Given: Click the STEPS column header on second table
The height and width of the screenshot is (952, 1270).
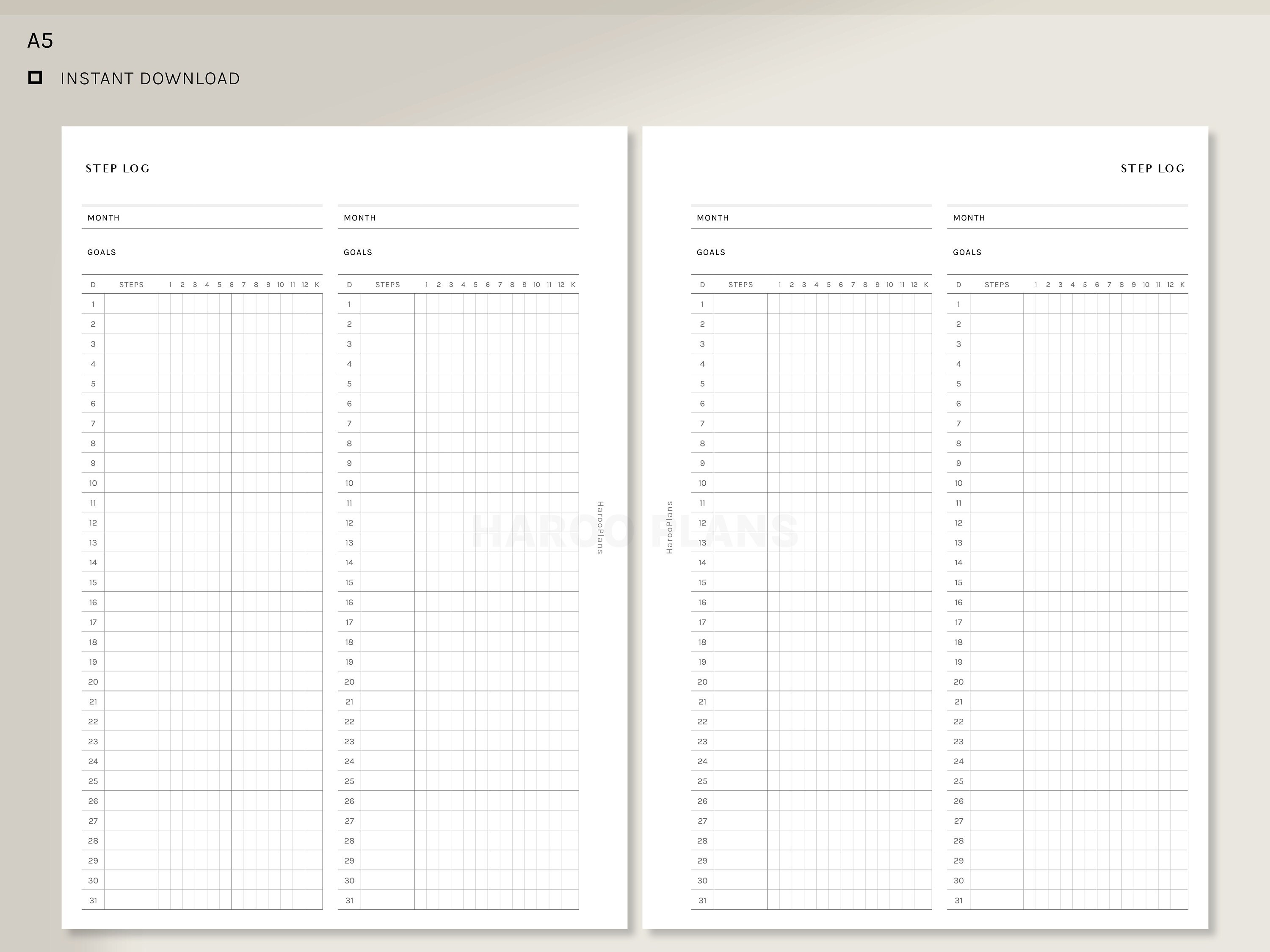Looking at the screenshot, I should click(x=387, y=284).
